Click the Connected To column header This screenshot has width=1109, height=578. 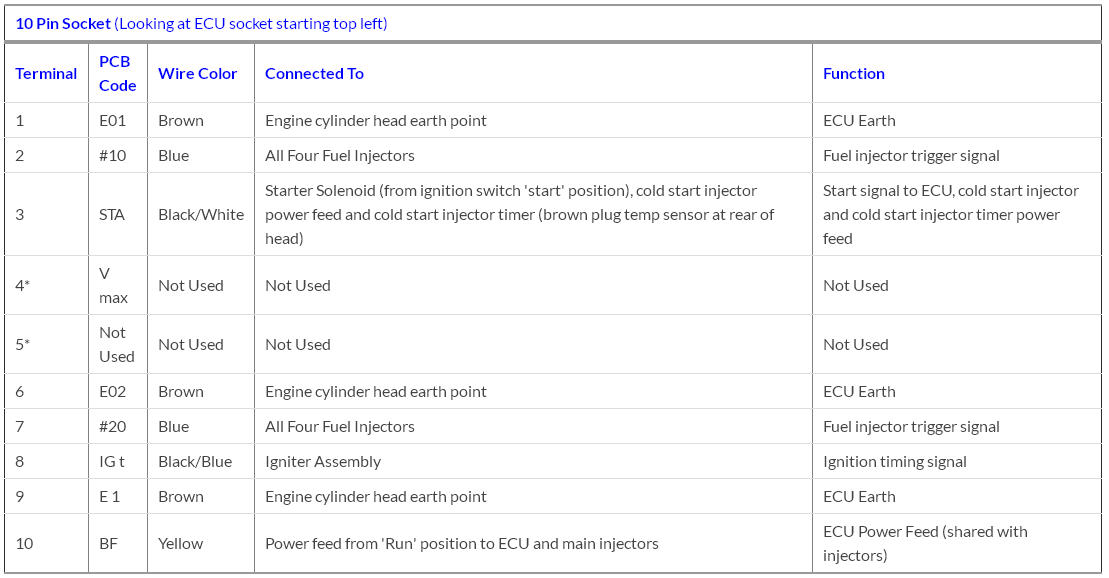pyautogui.click(x=314, y=73)
